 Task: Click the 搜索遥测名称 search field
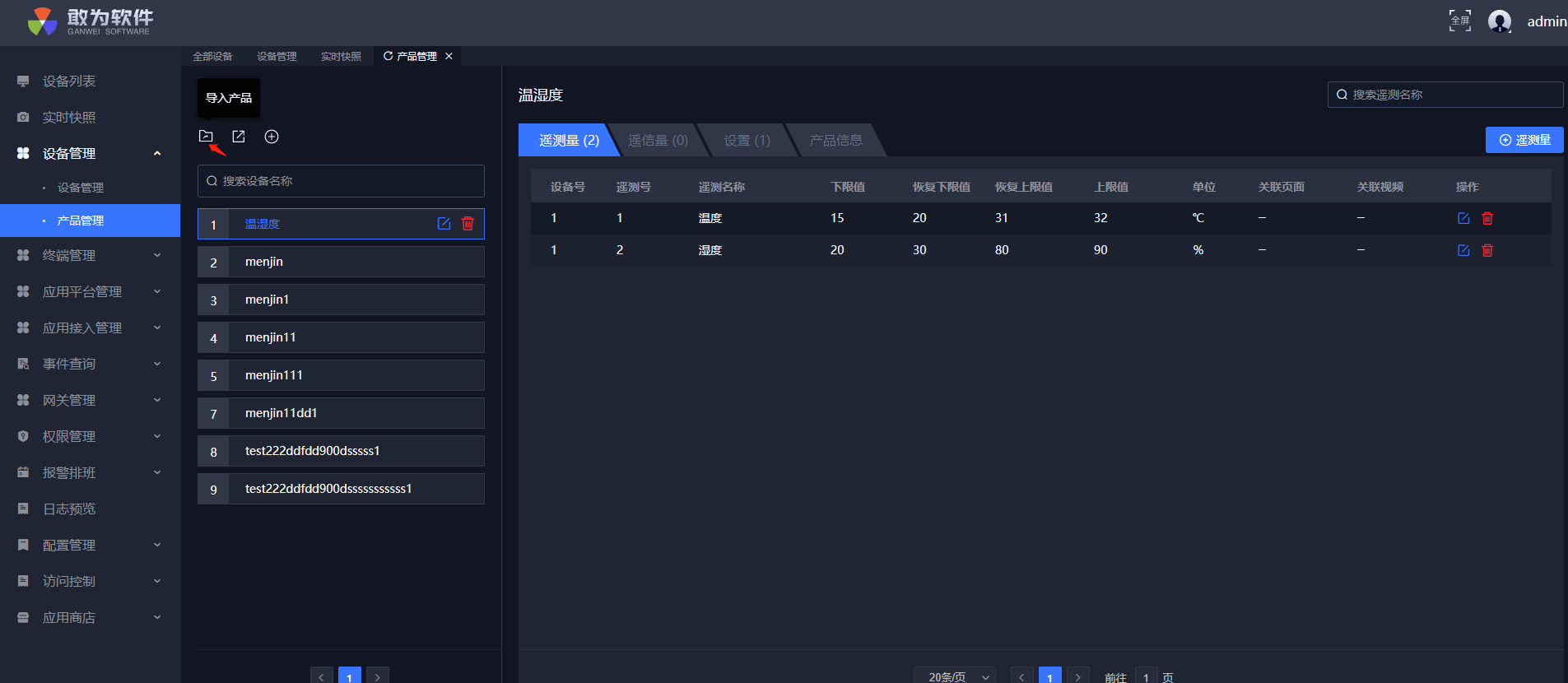tap(1445, 95)
